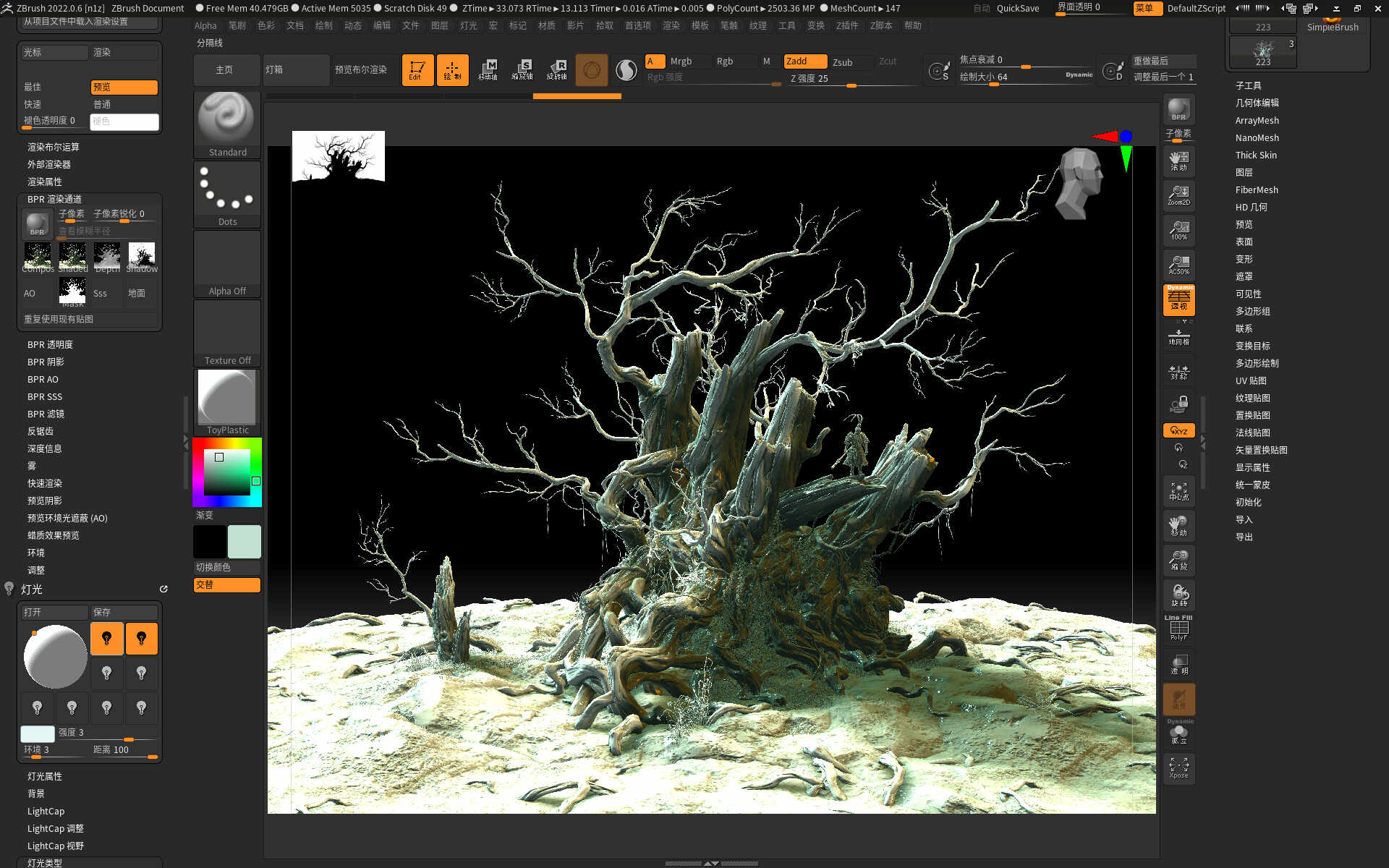Activate the Xpose icon
The width and height of the screenshot is (1389, 868).
point(1178,767)
